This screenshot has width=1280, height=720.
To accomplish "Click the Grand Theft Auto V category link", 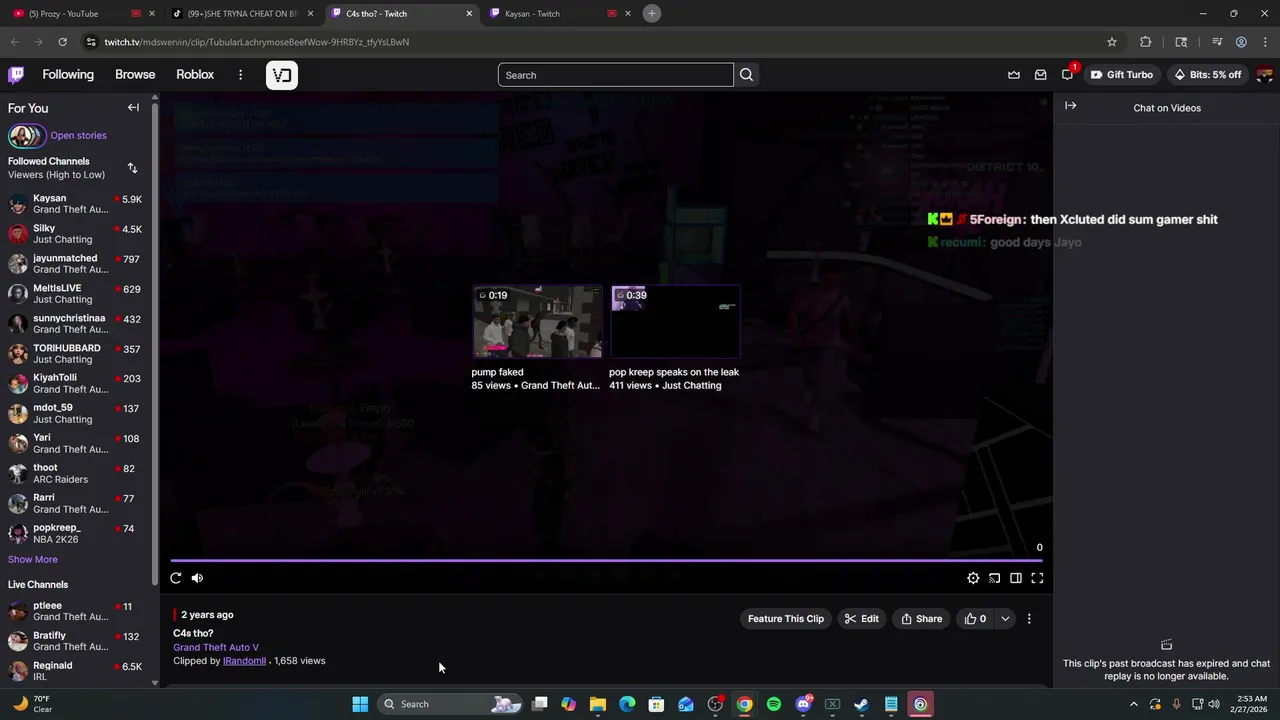I will coord(216,648).
